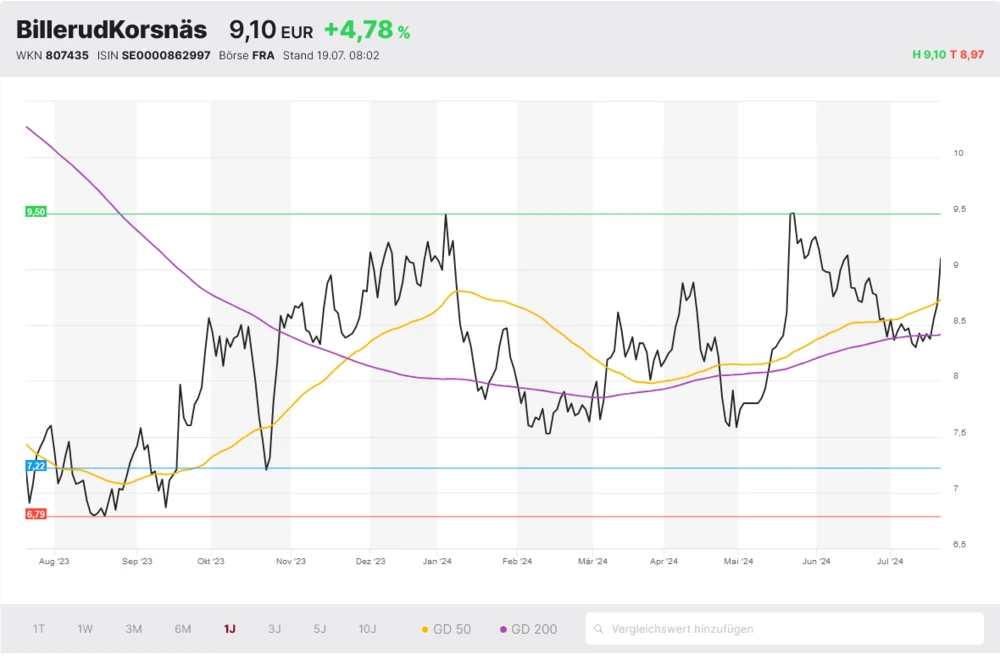Screen dimensions: 1000x665
Task: Click the red 6,79 price marker
Action: pyautogui.click(x=36, y=514)
